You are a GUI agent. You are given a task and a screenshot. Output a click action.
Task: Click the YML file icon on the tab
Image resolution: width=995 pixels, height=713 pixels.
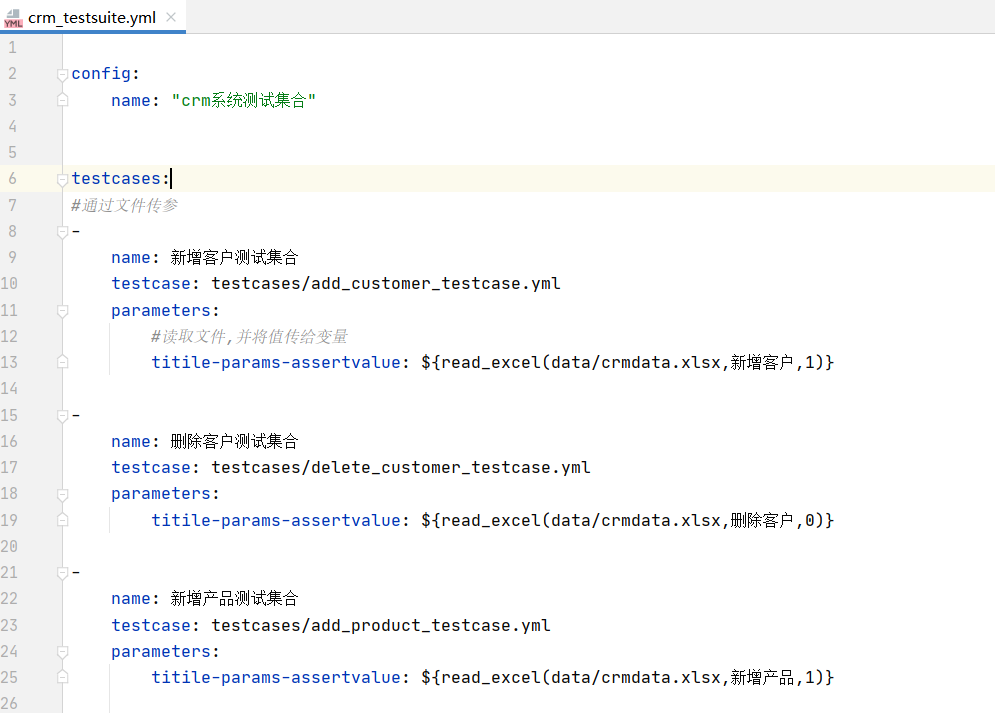pyautogui.click(x=13, y=18)
